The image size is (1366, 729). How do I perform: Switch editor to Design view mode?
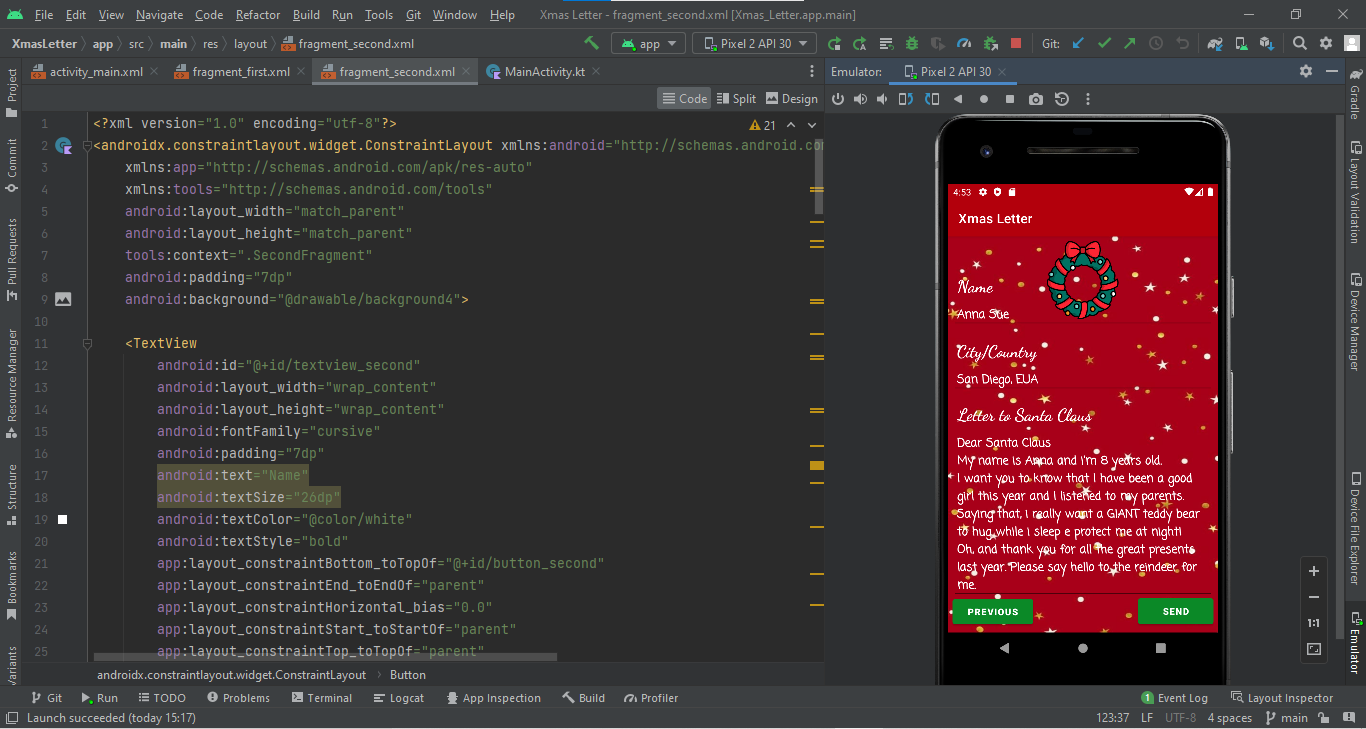pyautogui.click(x=791, y=98)
